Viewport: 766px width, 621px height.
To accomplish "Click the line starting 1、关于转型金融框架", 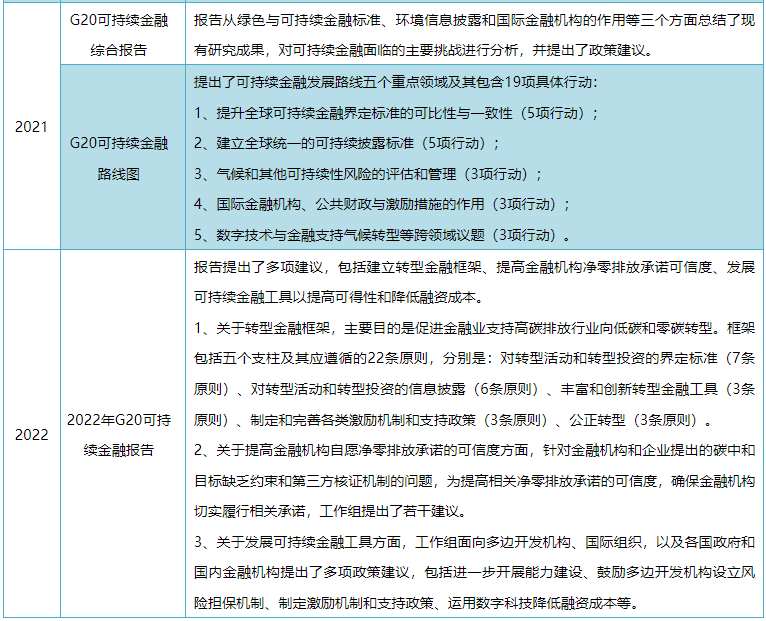I will tap(474, 328).
